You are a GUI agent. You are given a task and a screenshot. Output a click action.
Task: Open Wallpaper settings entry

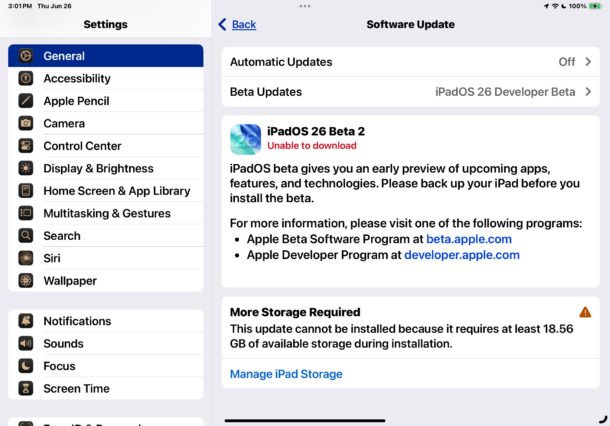click(x=105, y=281)
